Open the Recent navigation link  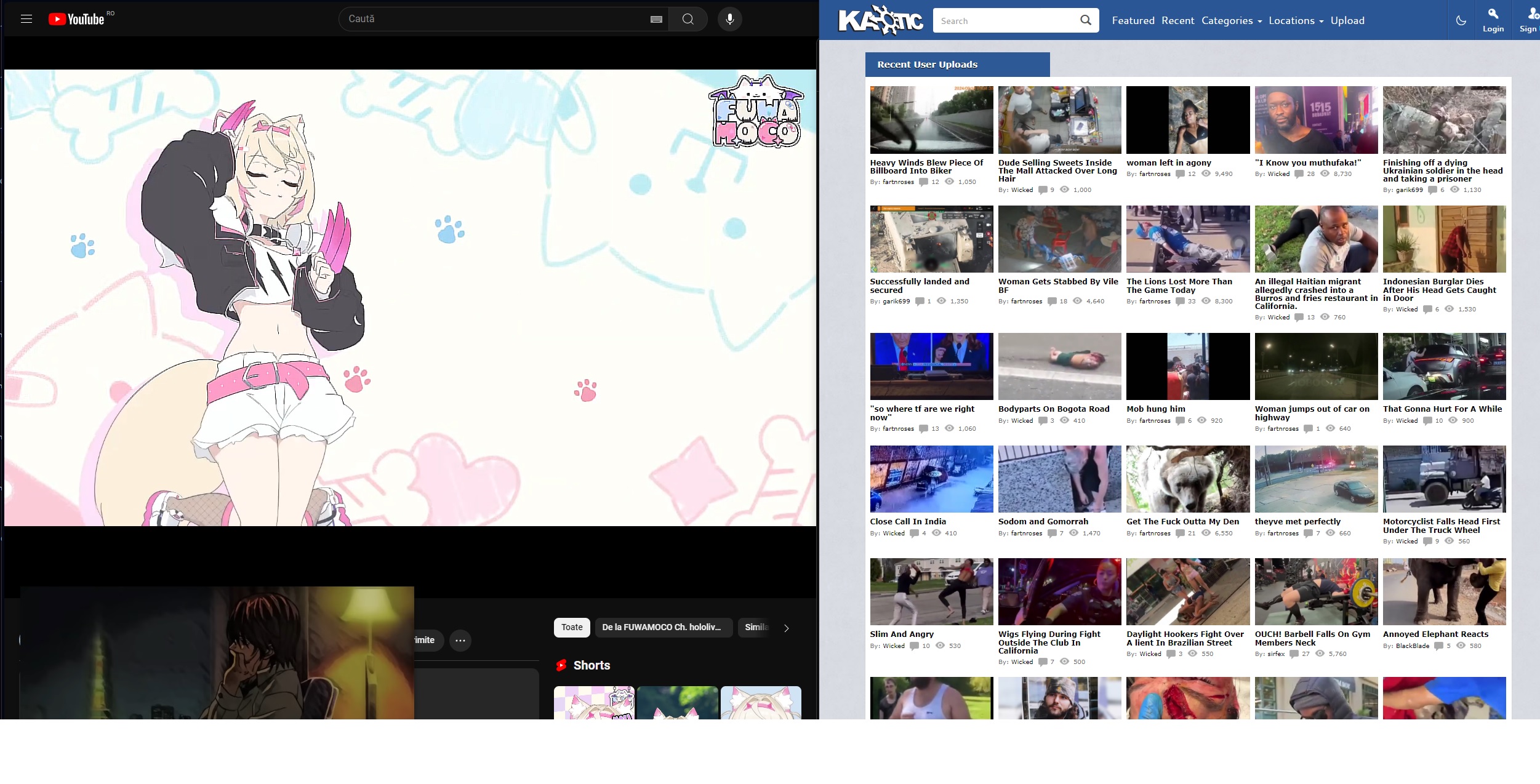tap(1177, 20)
